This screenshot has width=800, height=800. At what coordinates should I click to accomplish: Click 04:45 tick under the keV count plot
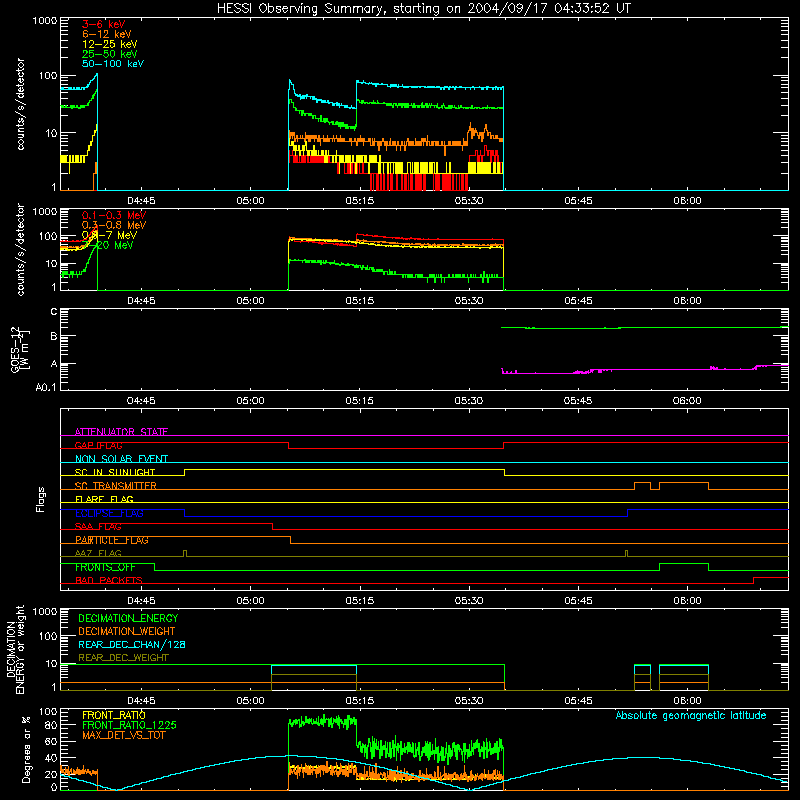click(x=141, y=201)
